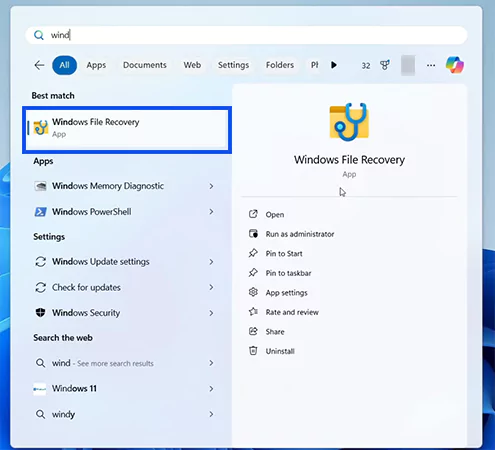Select the Windows Memory Diagnostic result

pyautogui.click(x=124, y=186)
